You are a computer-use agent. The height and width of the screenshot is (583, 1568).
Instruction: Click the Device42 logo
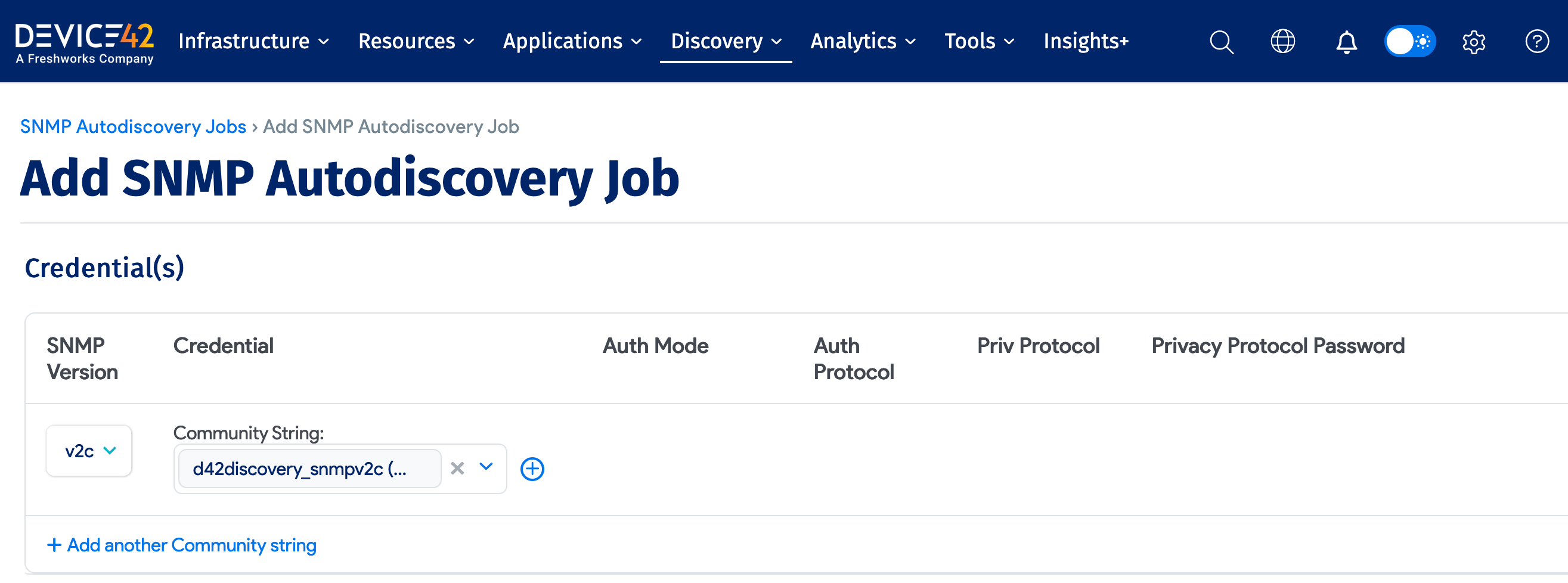coord(85,40)
